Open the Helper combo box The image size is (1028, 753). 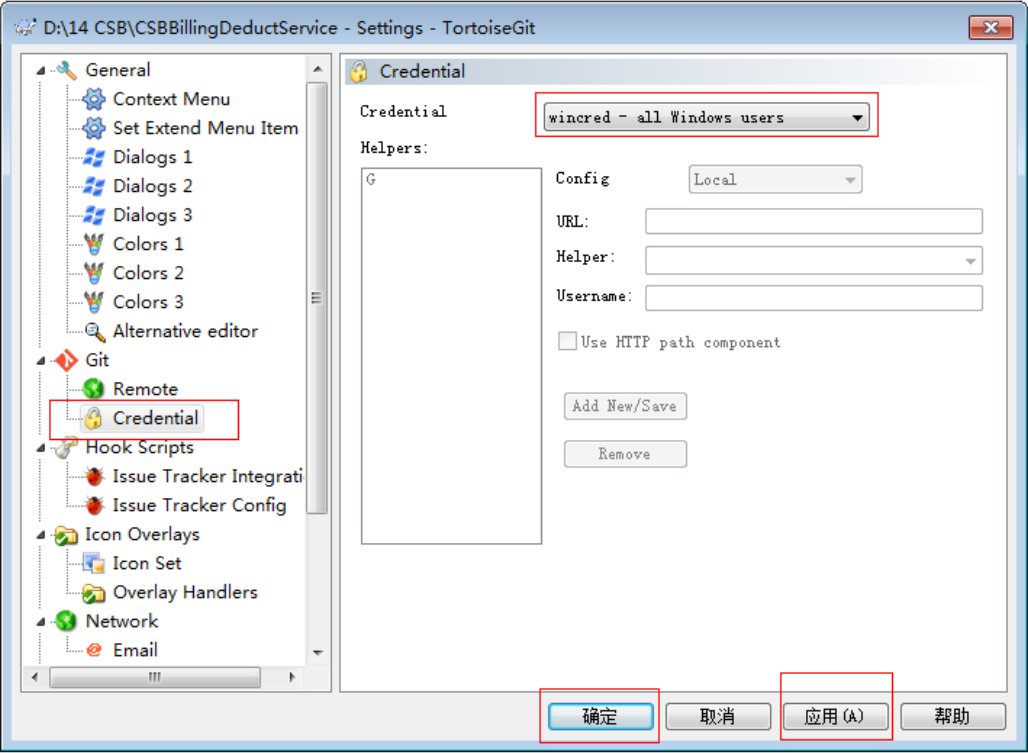tap(814, 260)
